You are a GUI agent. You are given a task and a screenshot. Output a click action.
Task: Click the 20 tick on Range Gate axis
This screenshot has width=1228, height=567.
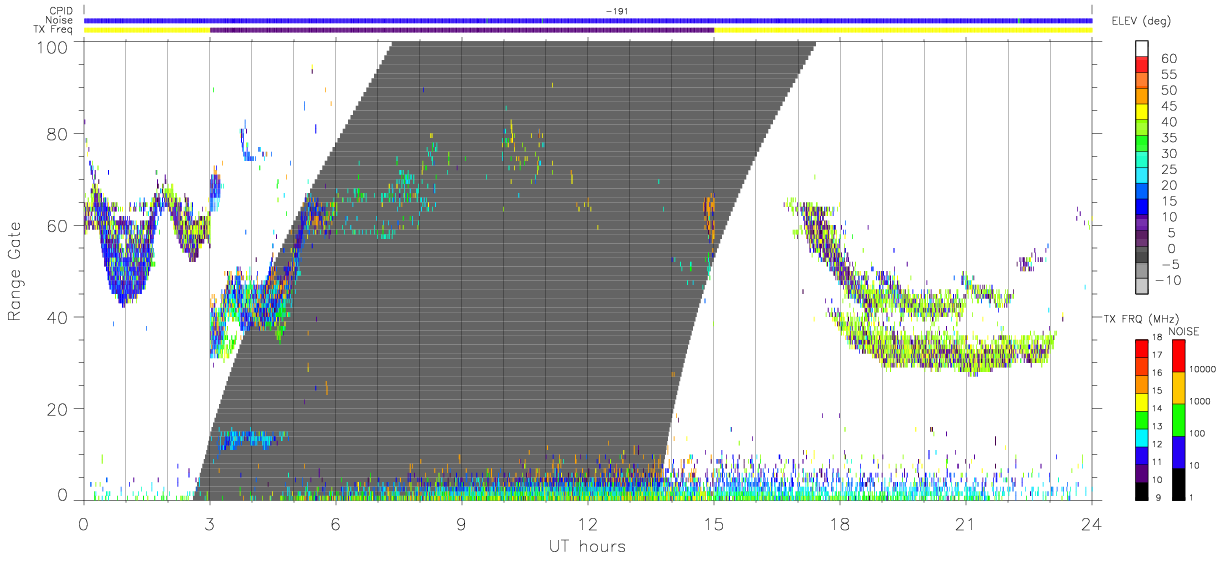[x=58, y=409]
